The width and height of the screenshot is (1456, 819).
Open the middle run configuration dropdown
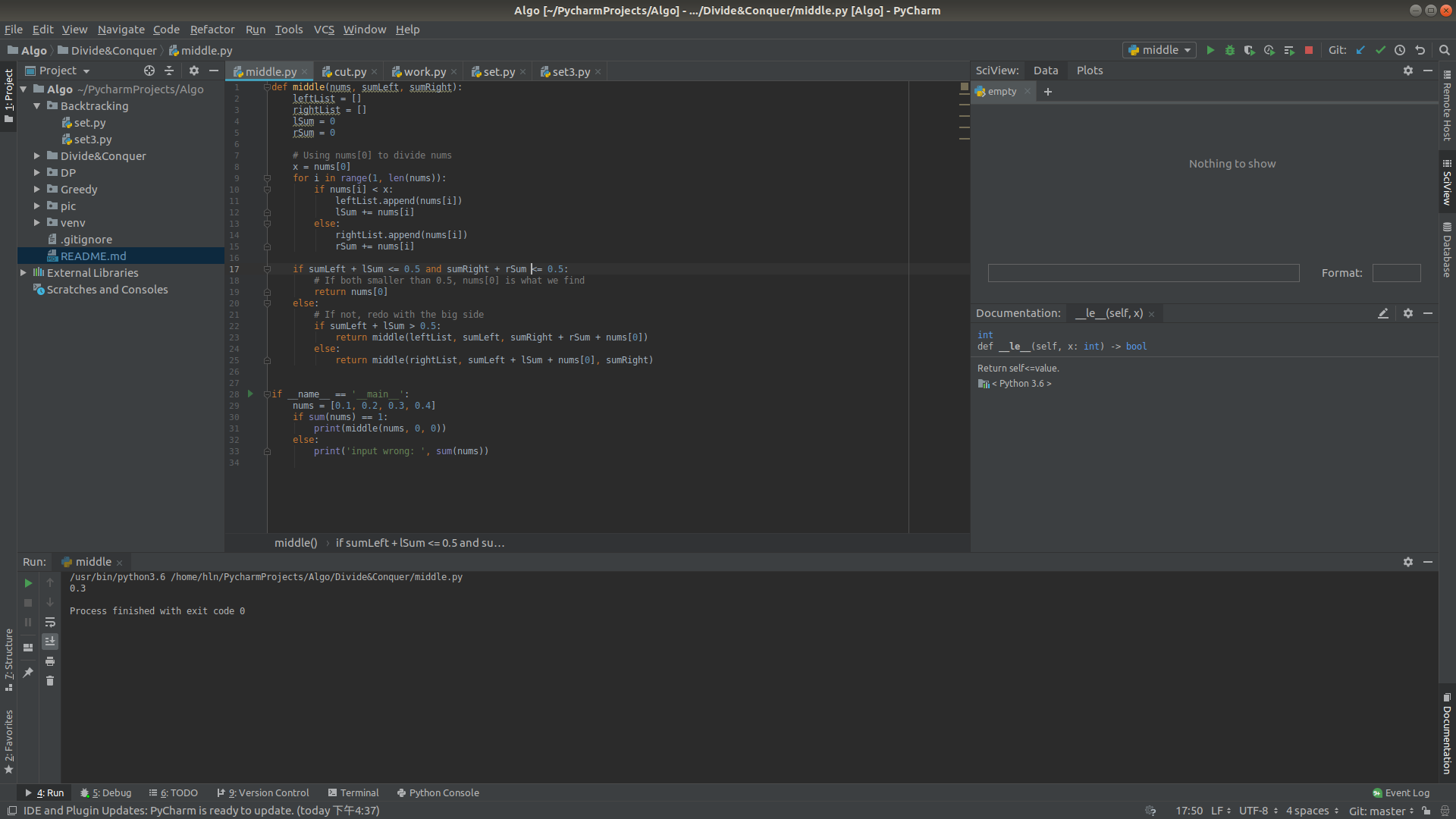click(1159, 50)
